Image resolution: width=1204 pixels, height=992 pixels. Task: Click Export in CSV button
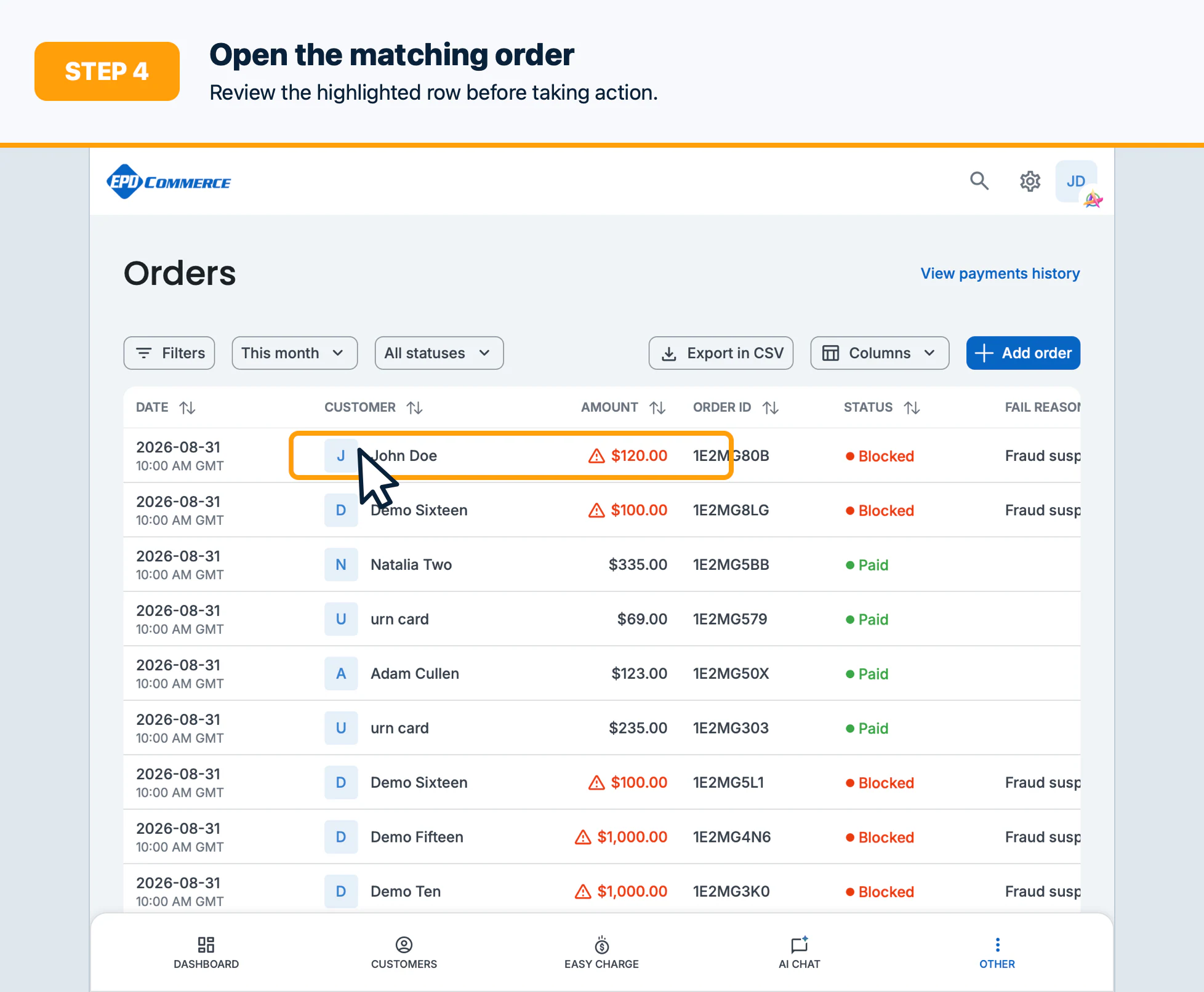click(x=721, y=353)
